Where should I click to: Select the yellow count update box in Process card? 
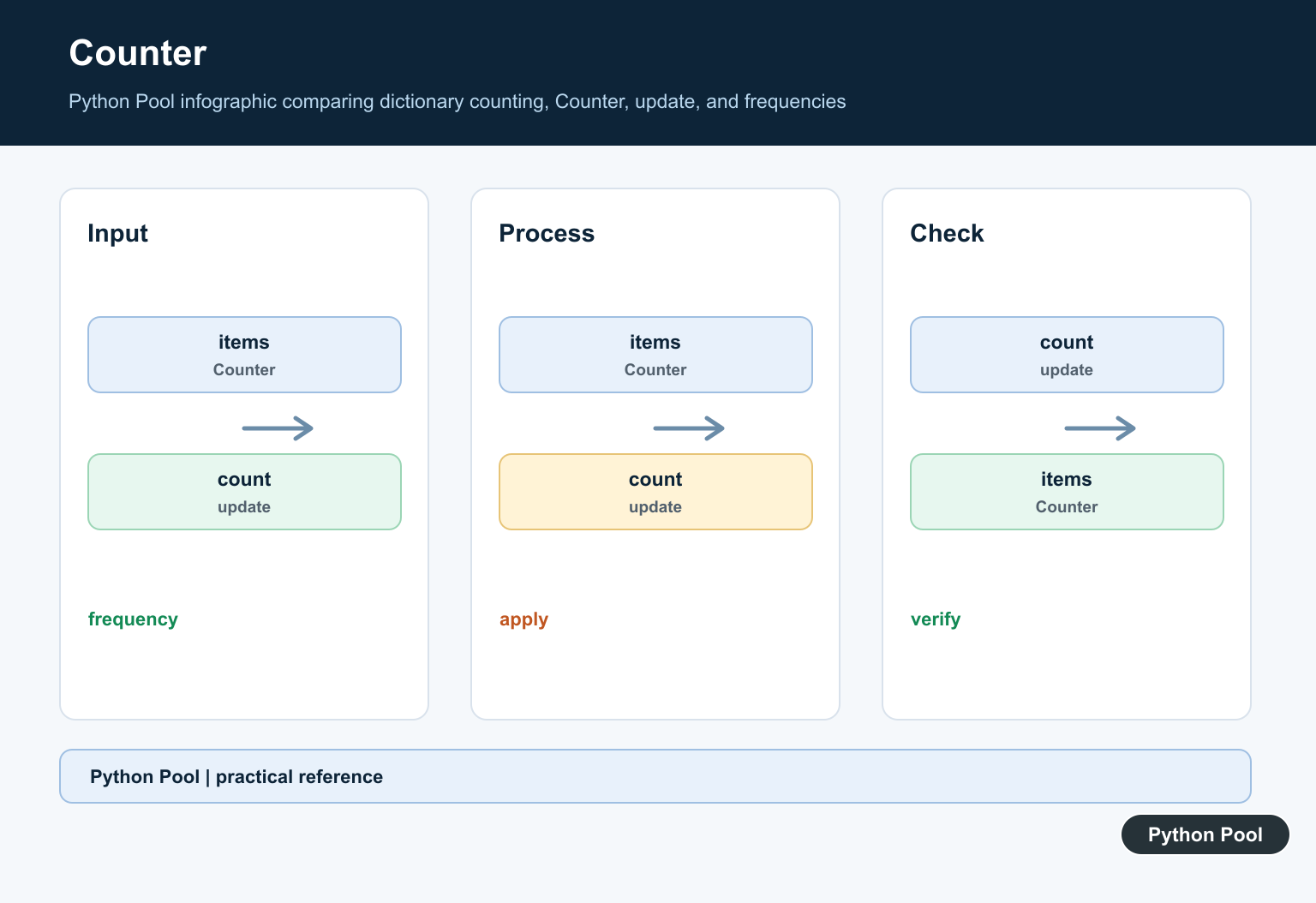click(x=655, y=492)
